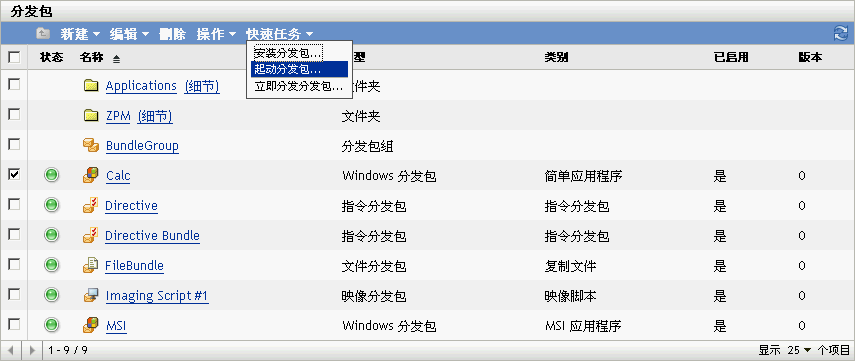Image resolution: width=855 pixels, height=361 pixels.
Task: Click 复制文件 category cell
Action: click(570, 266)
